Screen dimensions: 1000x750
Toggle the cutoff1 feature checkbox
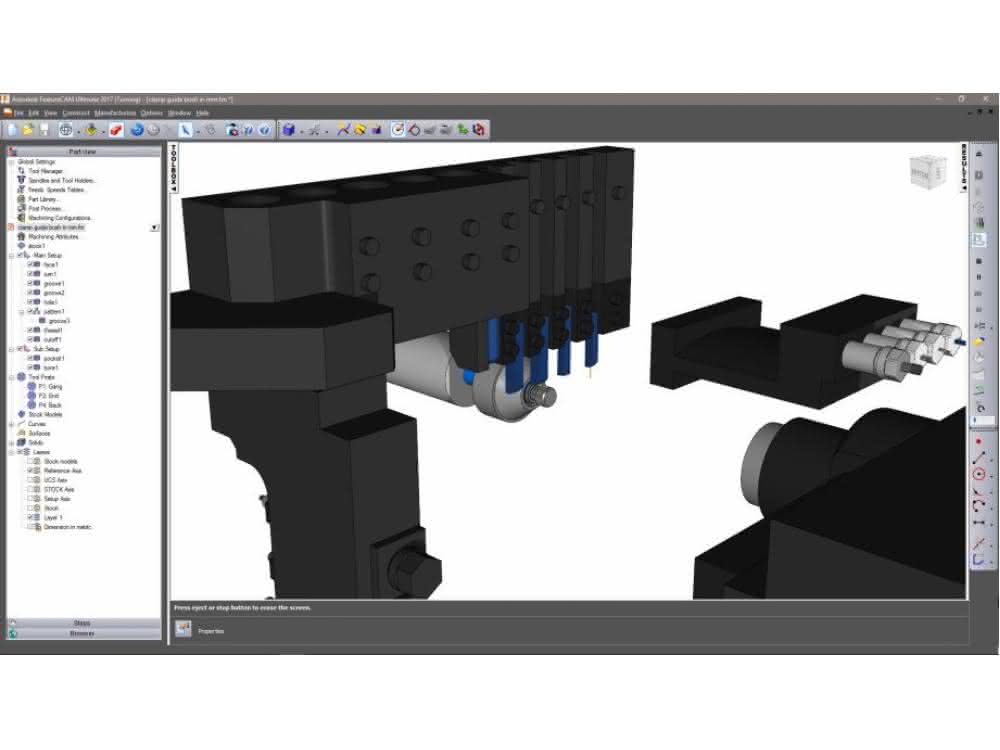pos(29,339)
